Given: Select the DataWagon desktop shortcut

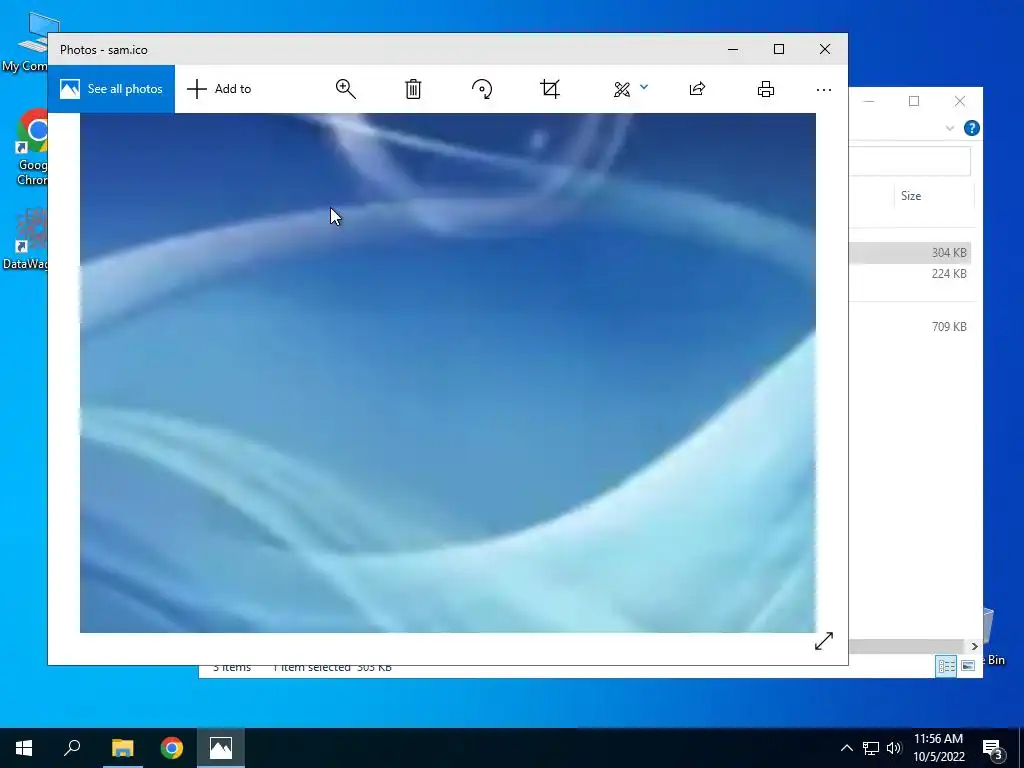Looking at the screenshot, I should 25,238.
